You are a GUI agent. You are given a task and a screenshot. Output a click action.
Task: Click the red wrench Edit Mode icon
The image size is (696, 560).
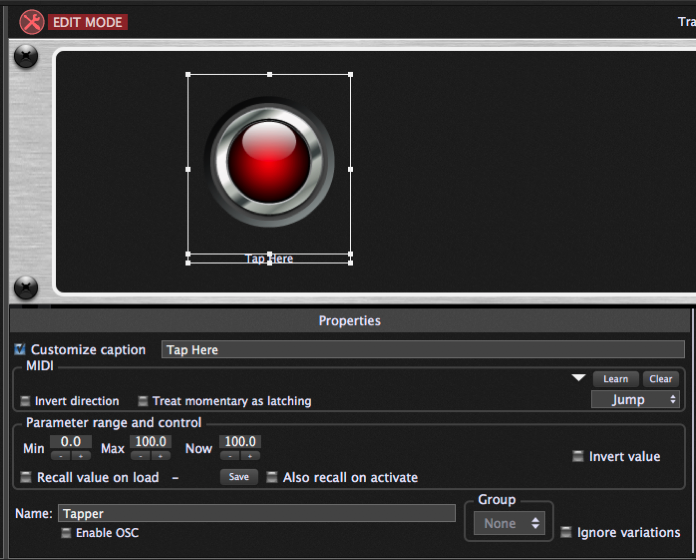[x=32, y=22]
